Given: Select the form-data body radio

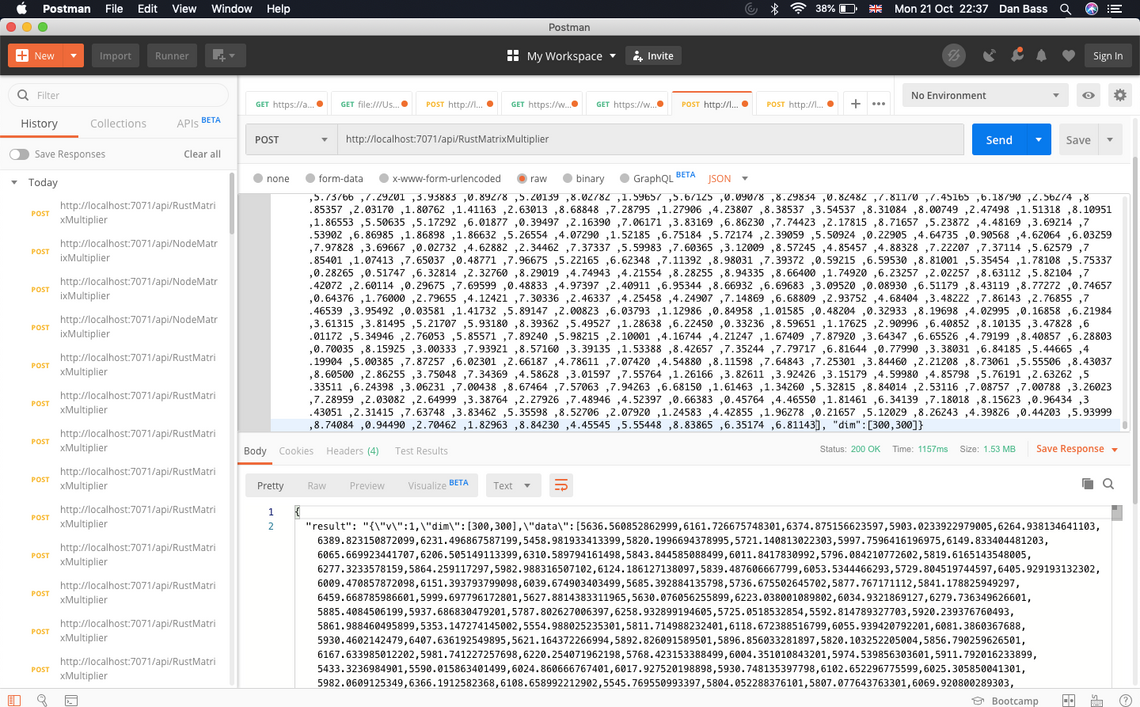Looking at the screenshot, I should tap(310, 178).
